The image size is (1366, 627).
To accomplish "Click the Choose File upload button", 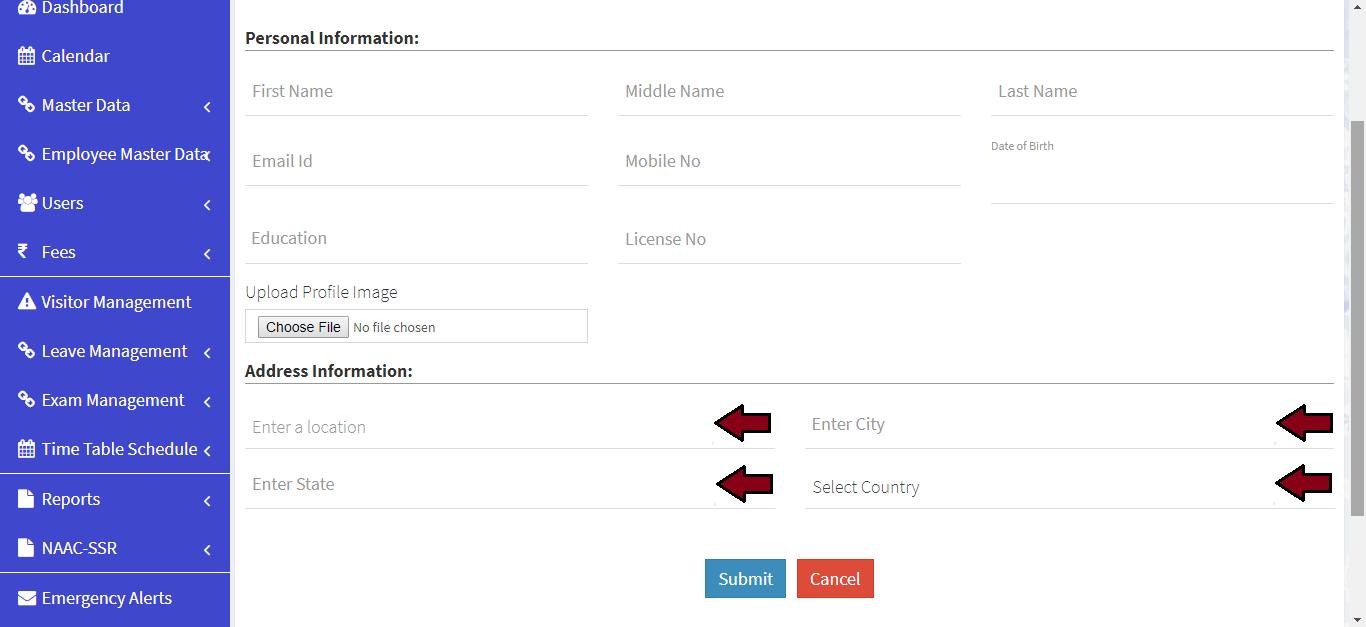I will coord(303,327).
